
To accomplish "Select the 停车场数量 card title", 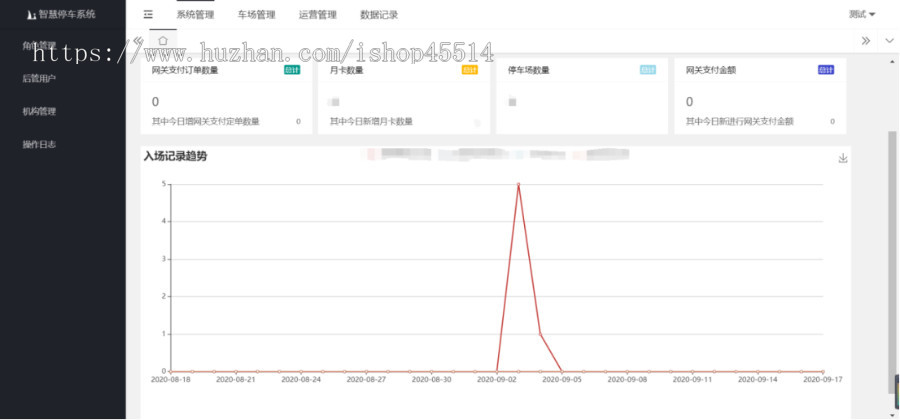I will click(529, 71).
